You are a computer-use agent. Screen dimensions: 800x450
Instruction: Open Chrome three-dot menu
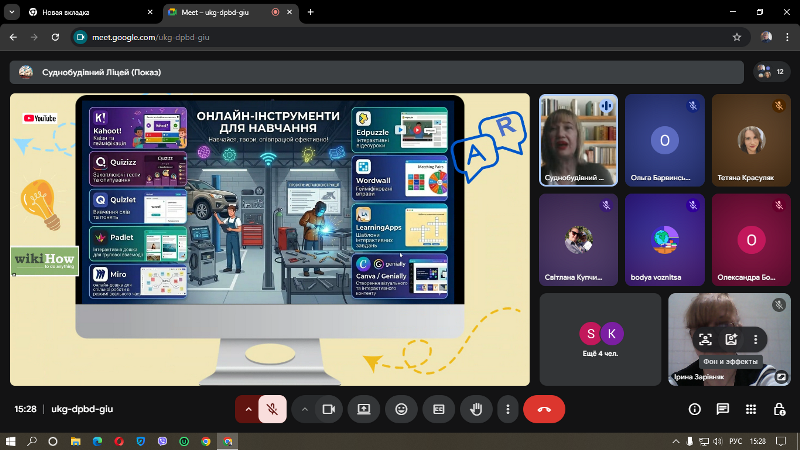(x=787, y=37)
